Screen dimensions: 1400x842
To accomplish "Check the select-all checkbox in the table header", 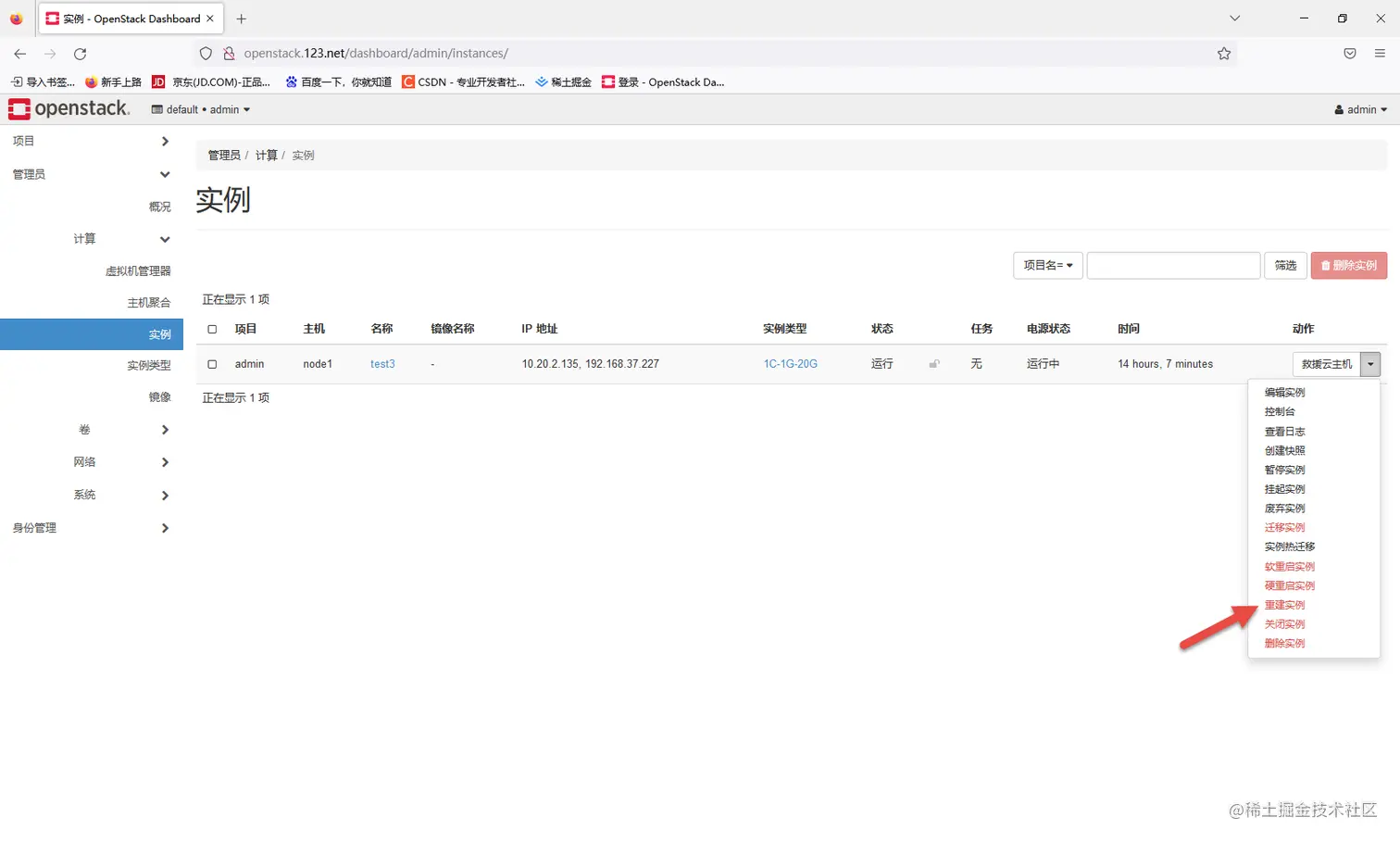I will [211, 329].
